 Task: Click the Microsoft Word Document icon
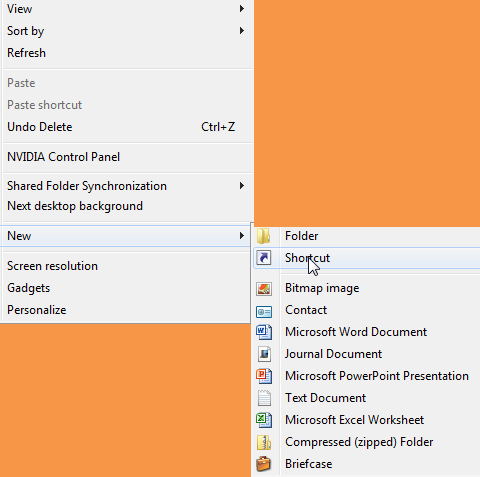[264, 332]
